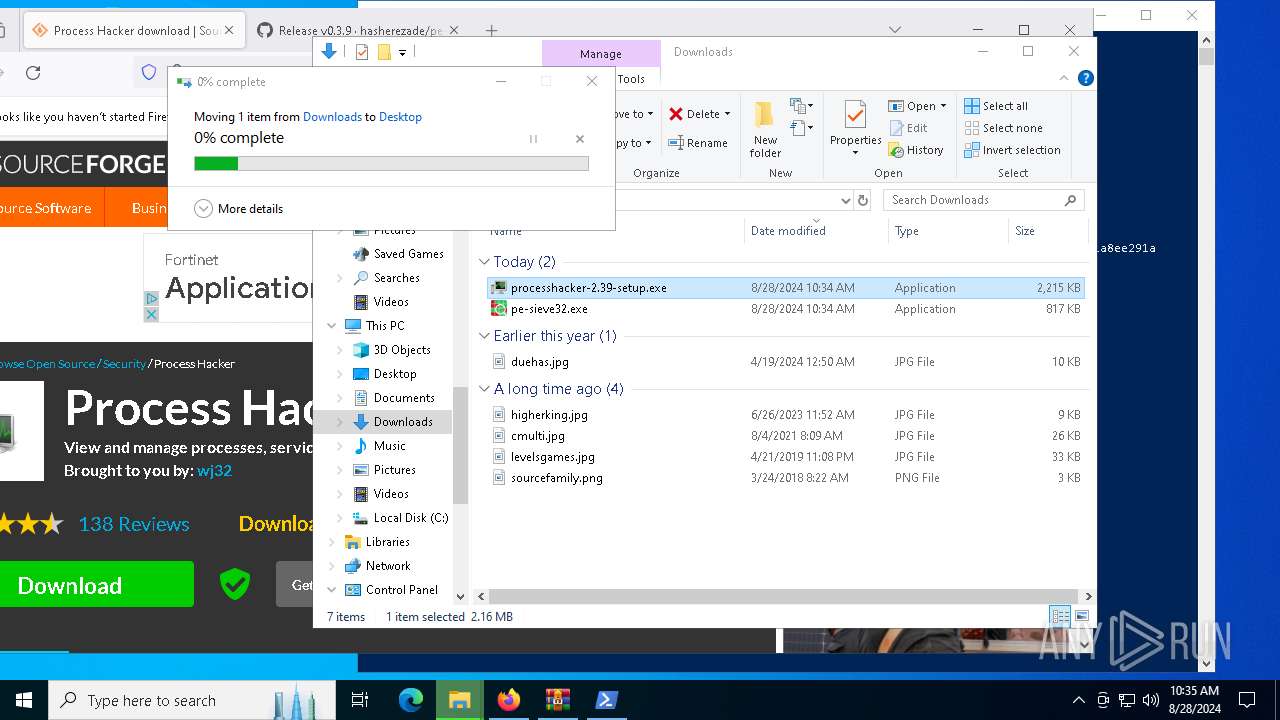Open wj32 author link

pos(214,470)
